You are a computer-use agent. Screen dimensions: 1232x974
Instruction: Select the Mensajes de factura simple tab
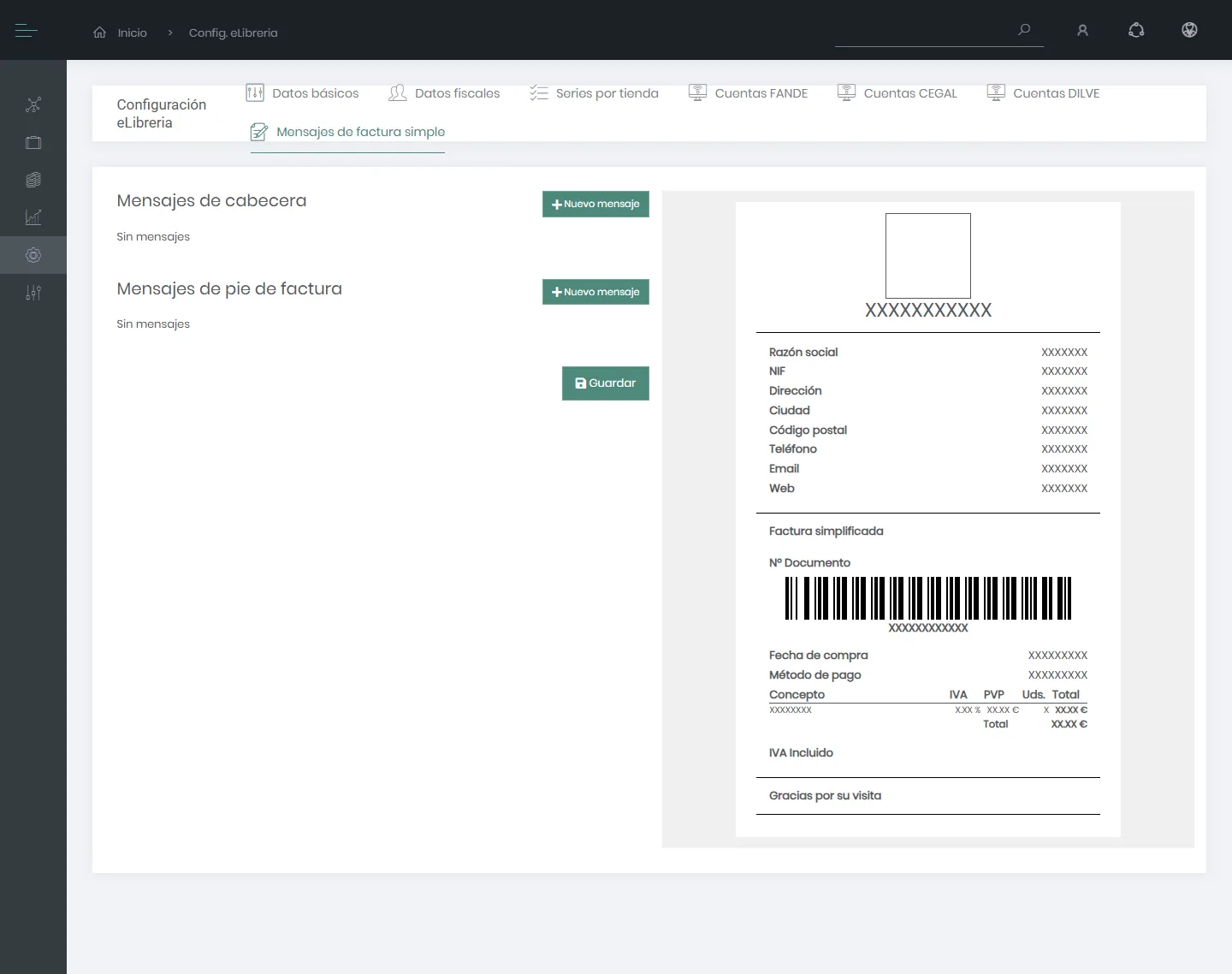347,132
